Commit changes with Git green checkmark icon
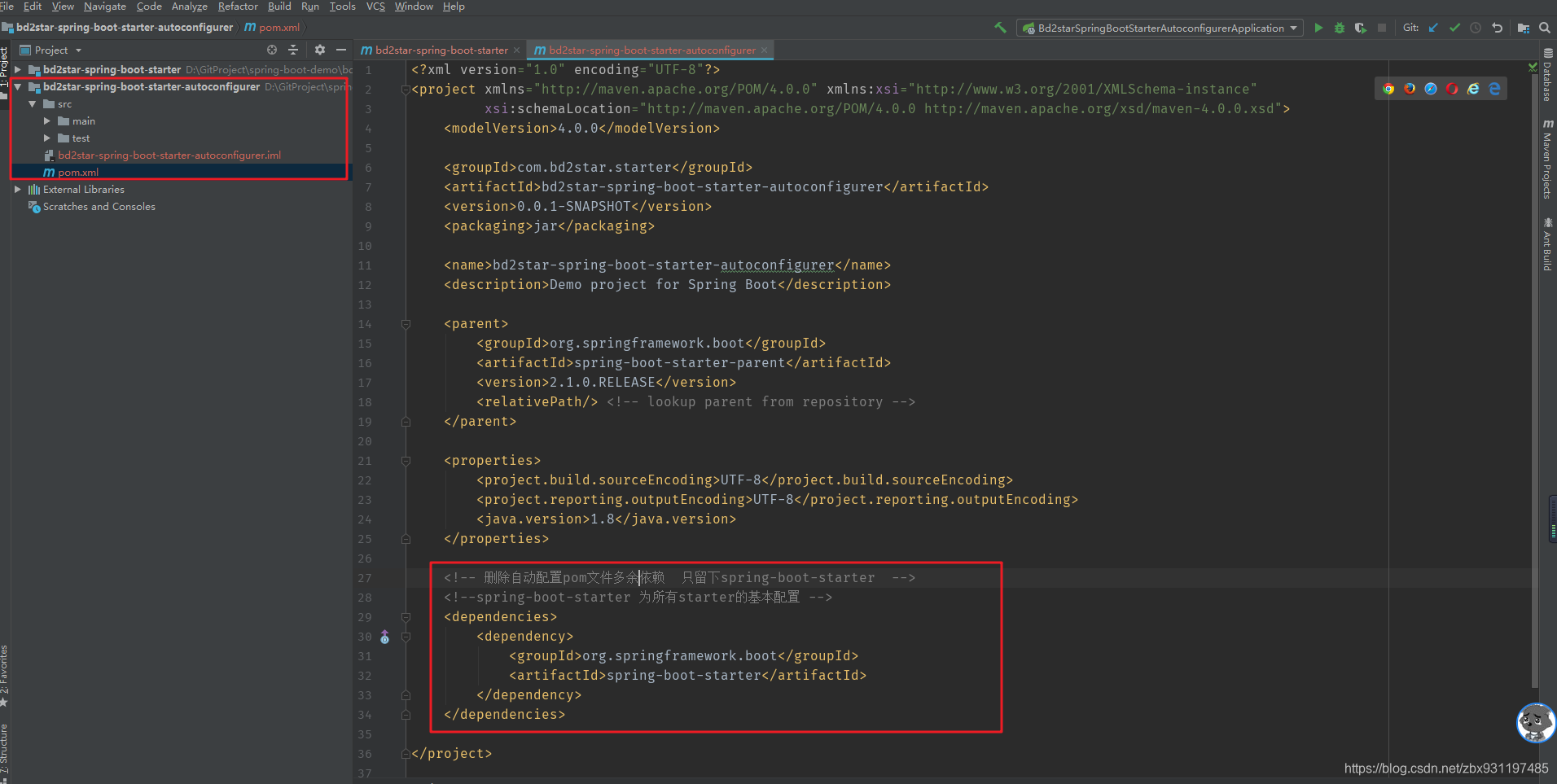 tap(1454, 28)
